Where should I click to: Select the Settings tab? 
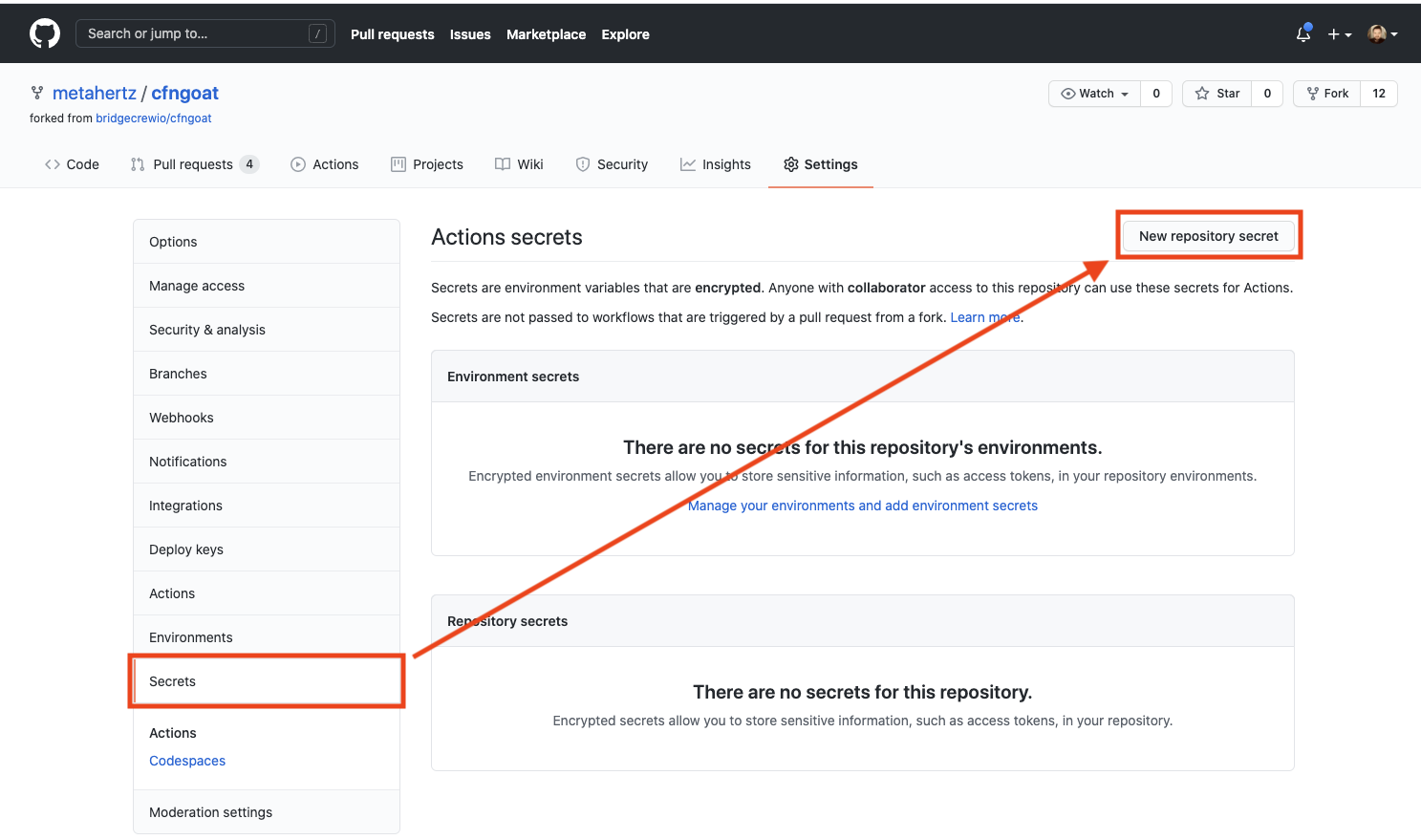click(x=821, y=164)
